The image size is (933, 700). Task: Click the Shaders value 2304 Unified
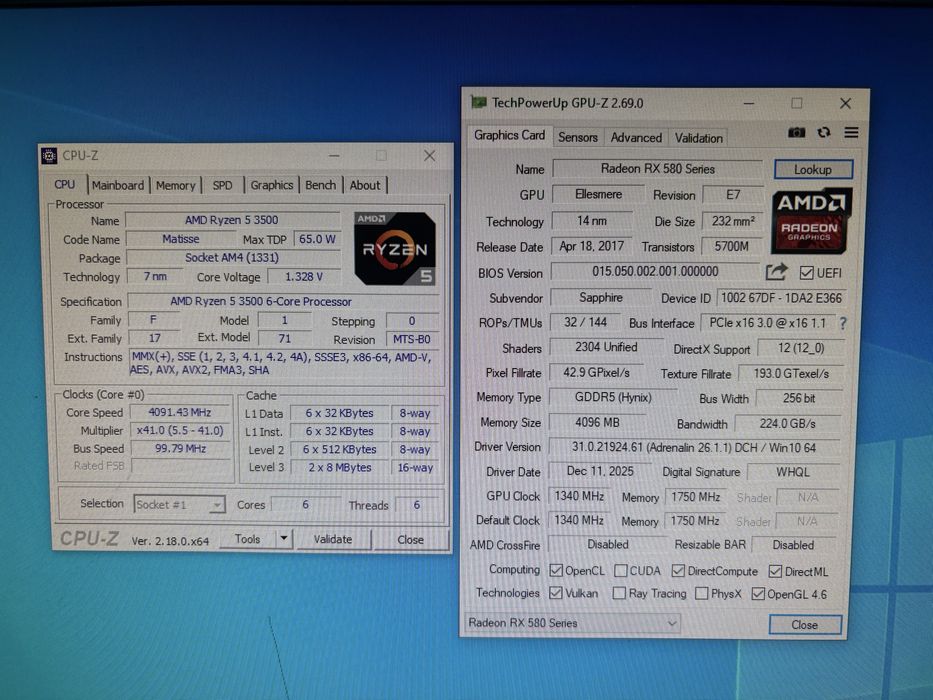(x=606, y=347)
